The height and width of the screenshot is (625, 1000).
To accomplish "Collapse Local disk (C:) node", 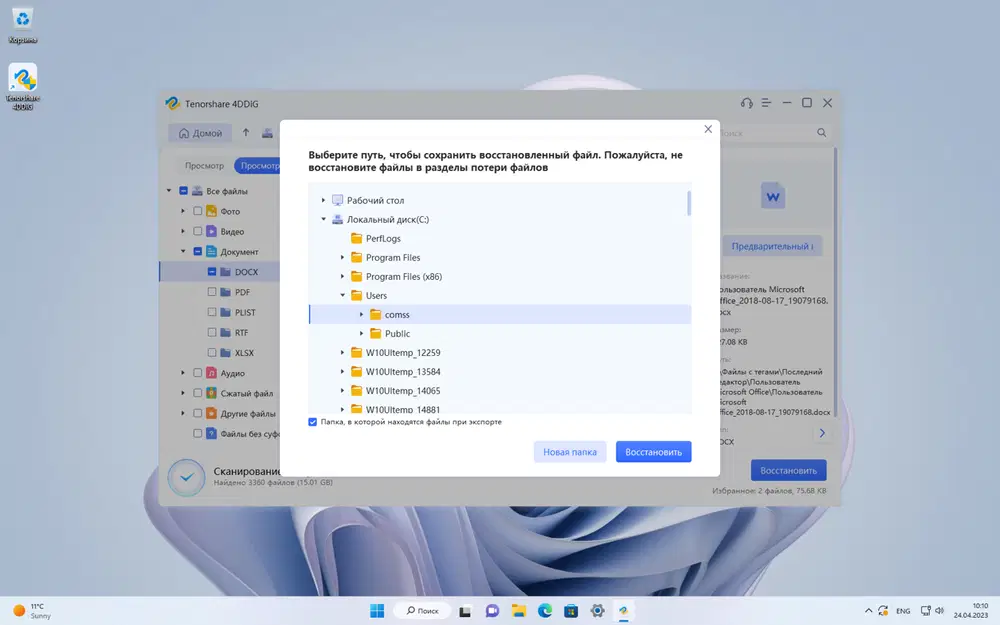I will tap(323, 219).
